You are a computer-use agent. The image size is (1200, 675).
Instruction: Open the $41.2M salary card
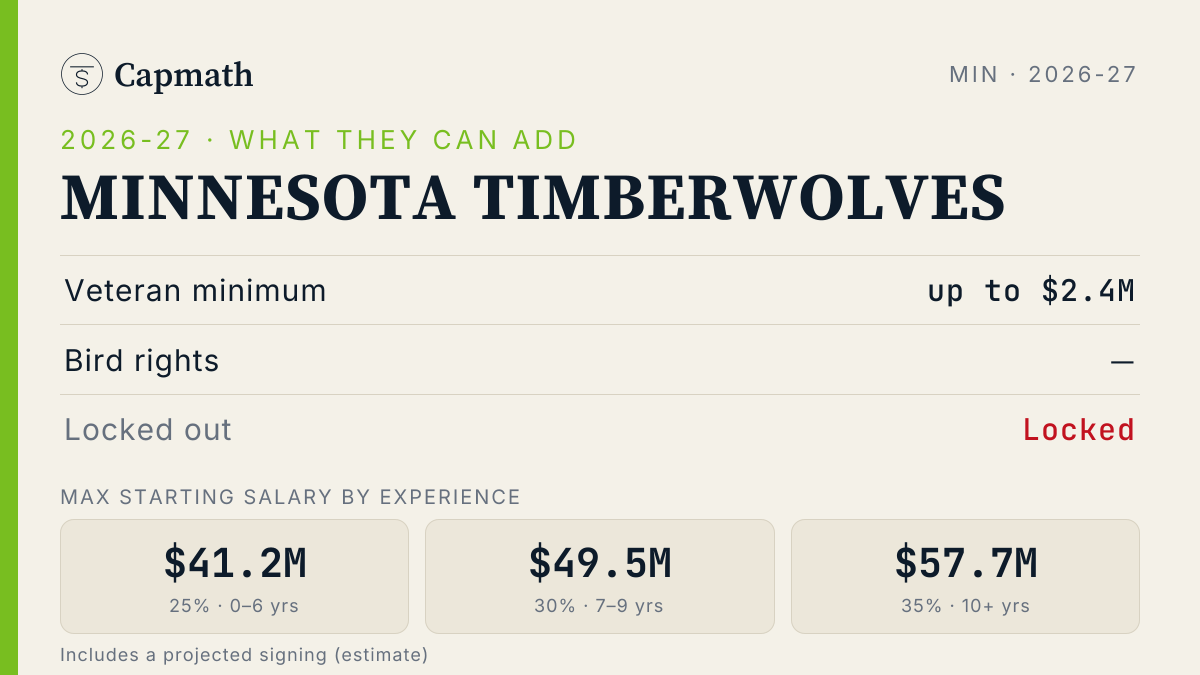(235, 576)
